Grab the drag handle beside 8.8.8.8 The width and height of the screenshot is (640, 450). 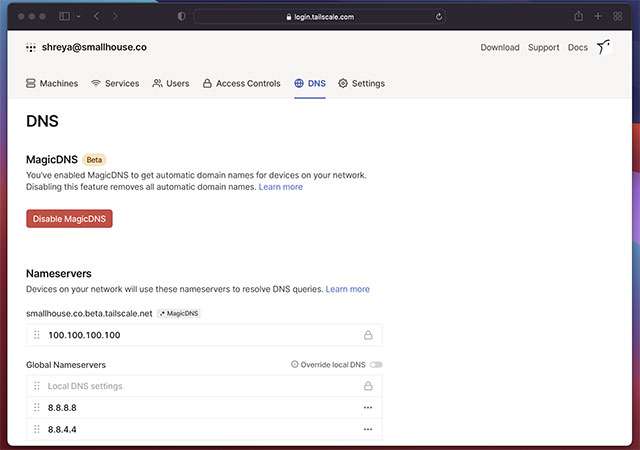click(37, 407)
